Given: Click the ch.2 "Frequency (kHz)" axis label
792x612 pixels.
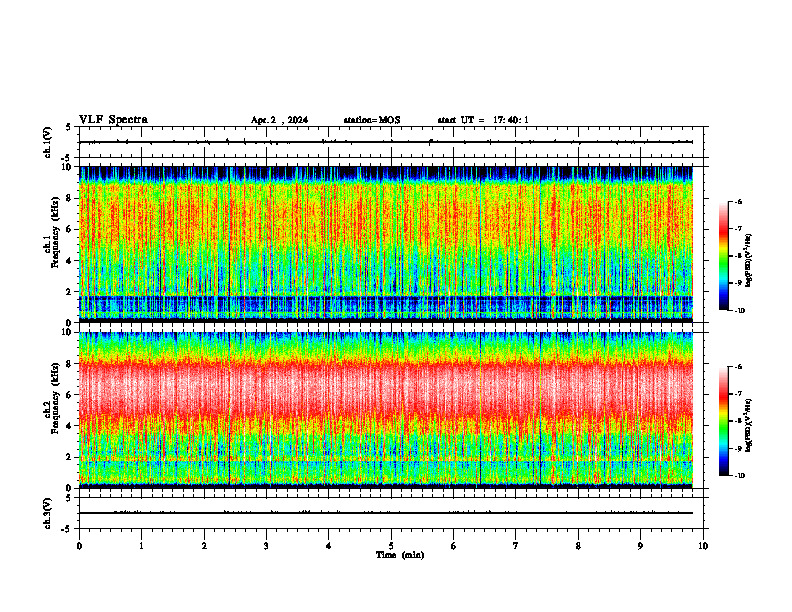Looking at the screenshot, I should [x=56, y=398].
